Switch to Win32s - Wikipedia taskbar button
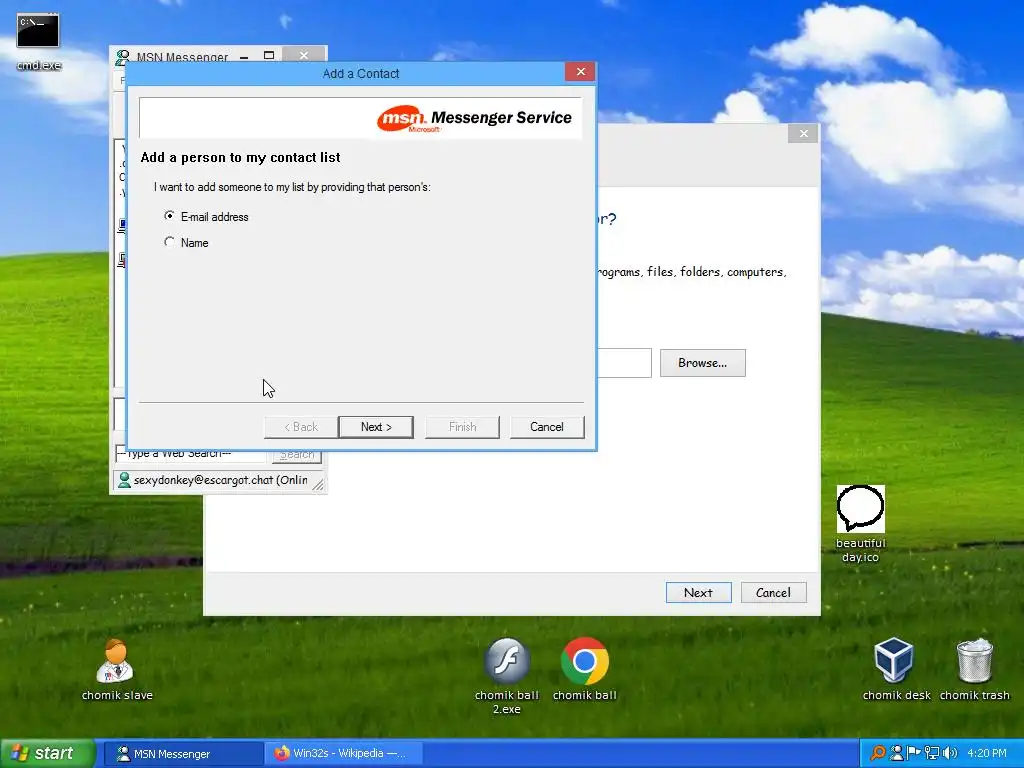Screen dimensions: 1024x768 [344, 754]
